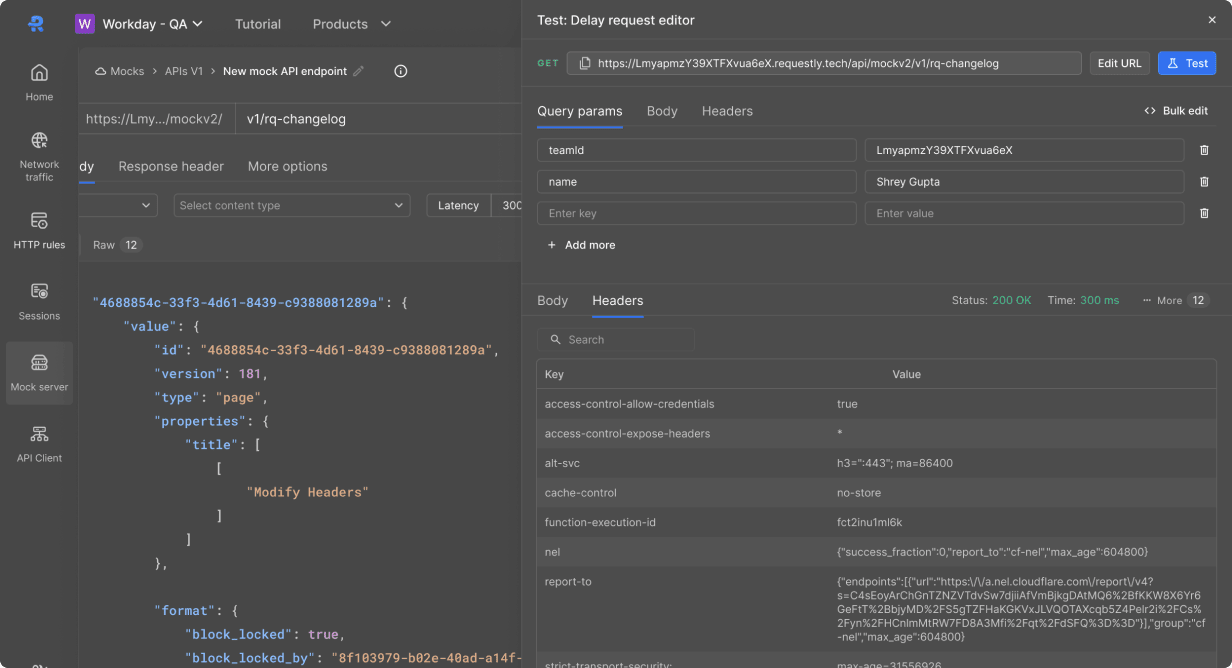
Task: Delete the teamId query param row
Action: (1204, 150)
